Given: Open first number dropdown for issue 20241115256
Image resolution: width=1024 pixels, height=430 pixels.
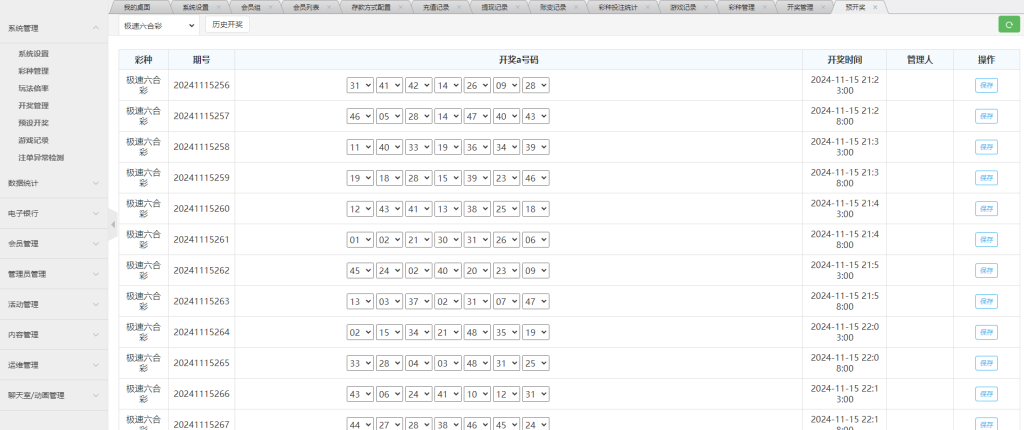Looking at the screenshot, I should pyautogui.click(x=359, y=86).
